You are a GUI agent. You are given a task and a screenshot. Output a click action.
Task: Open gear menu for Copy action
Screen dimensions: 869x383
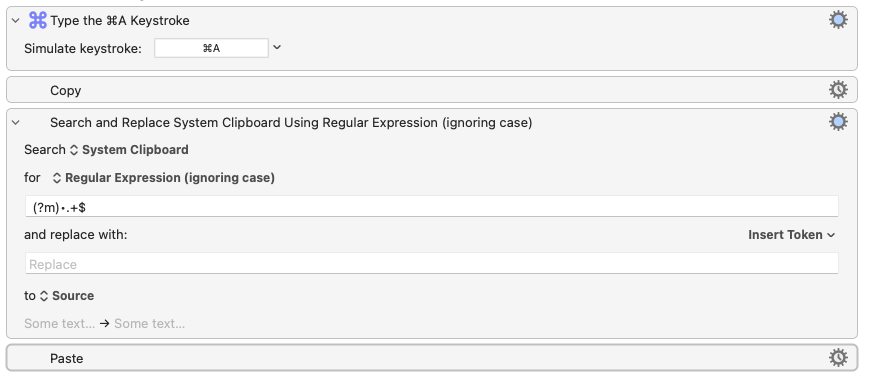coord(838,90)
